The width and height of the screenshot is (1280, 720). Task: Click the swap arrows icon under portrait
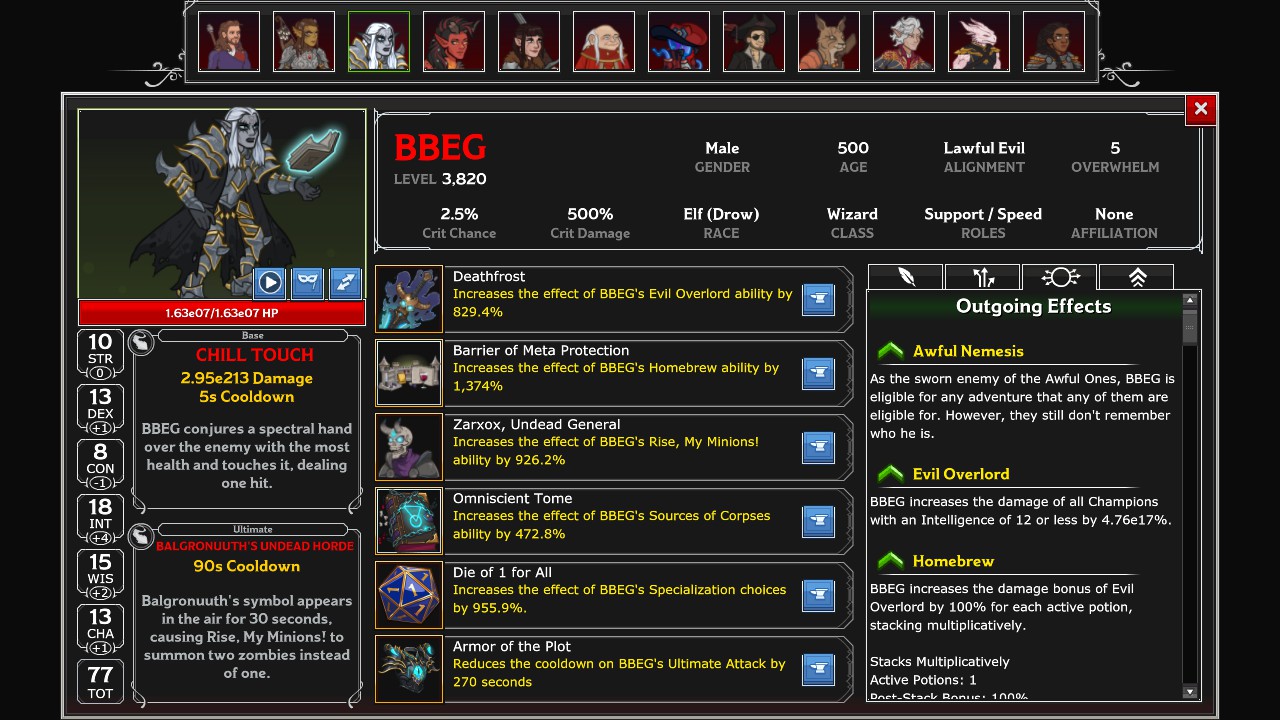(x=345, y=283)
